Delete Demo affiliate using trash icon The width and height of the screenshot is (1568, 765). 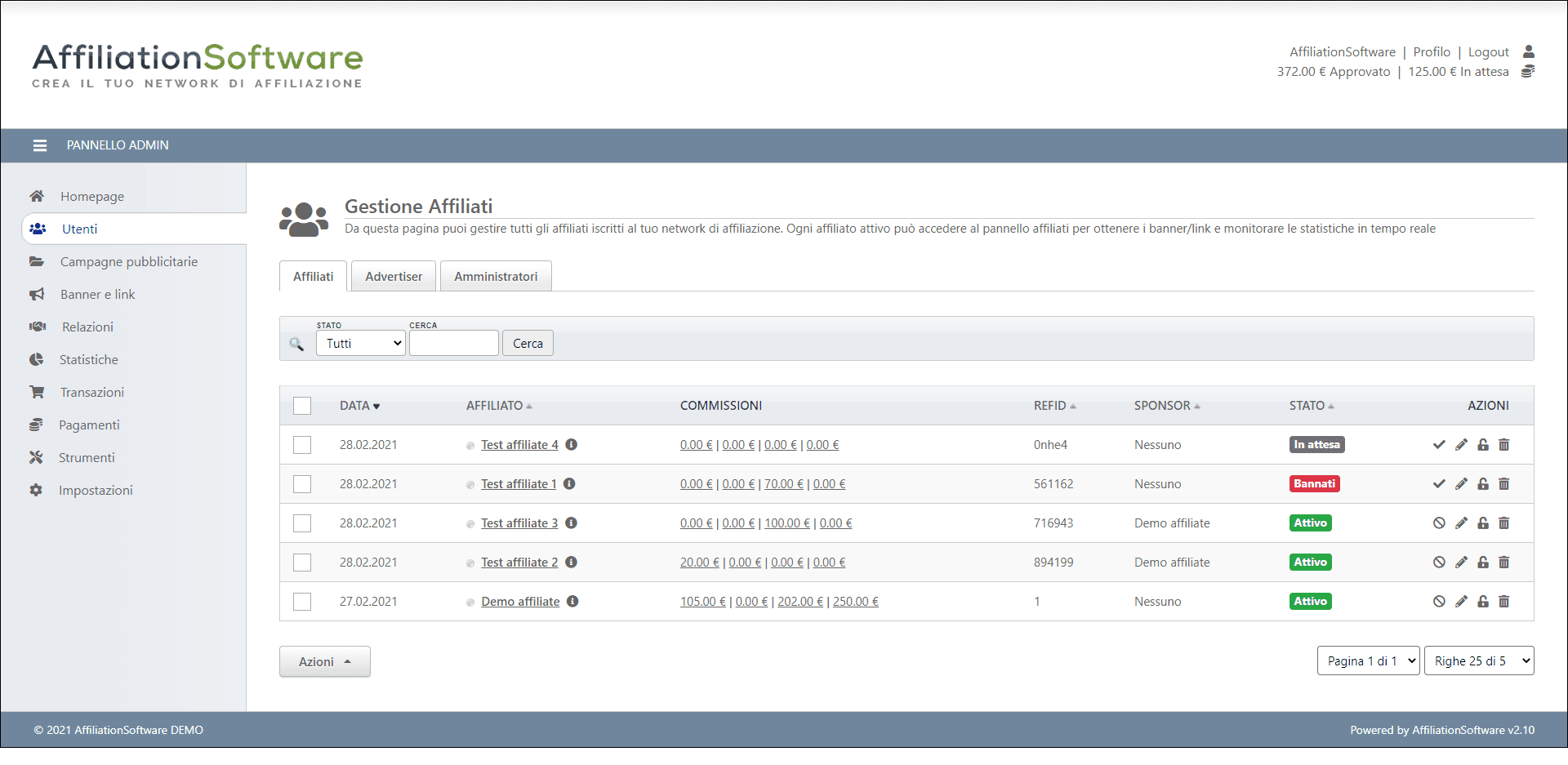click(x=1504, y=602)
